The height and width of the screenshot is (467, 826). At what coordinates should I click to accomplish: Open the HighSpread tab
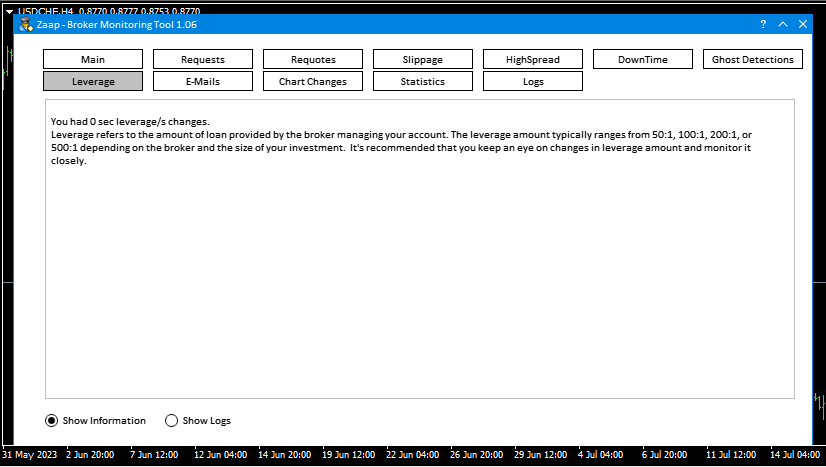533,59
